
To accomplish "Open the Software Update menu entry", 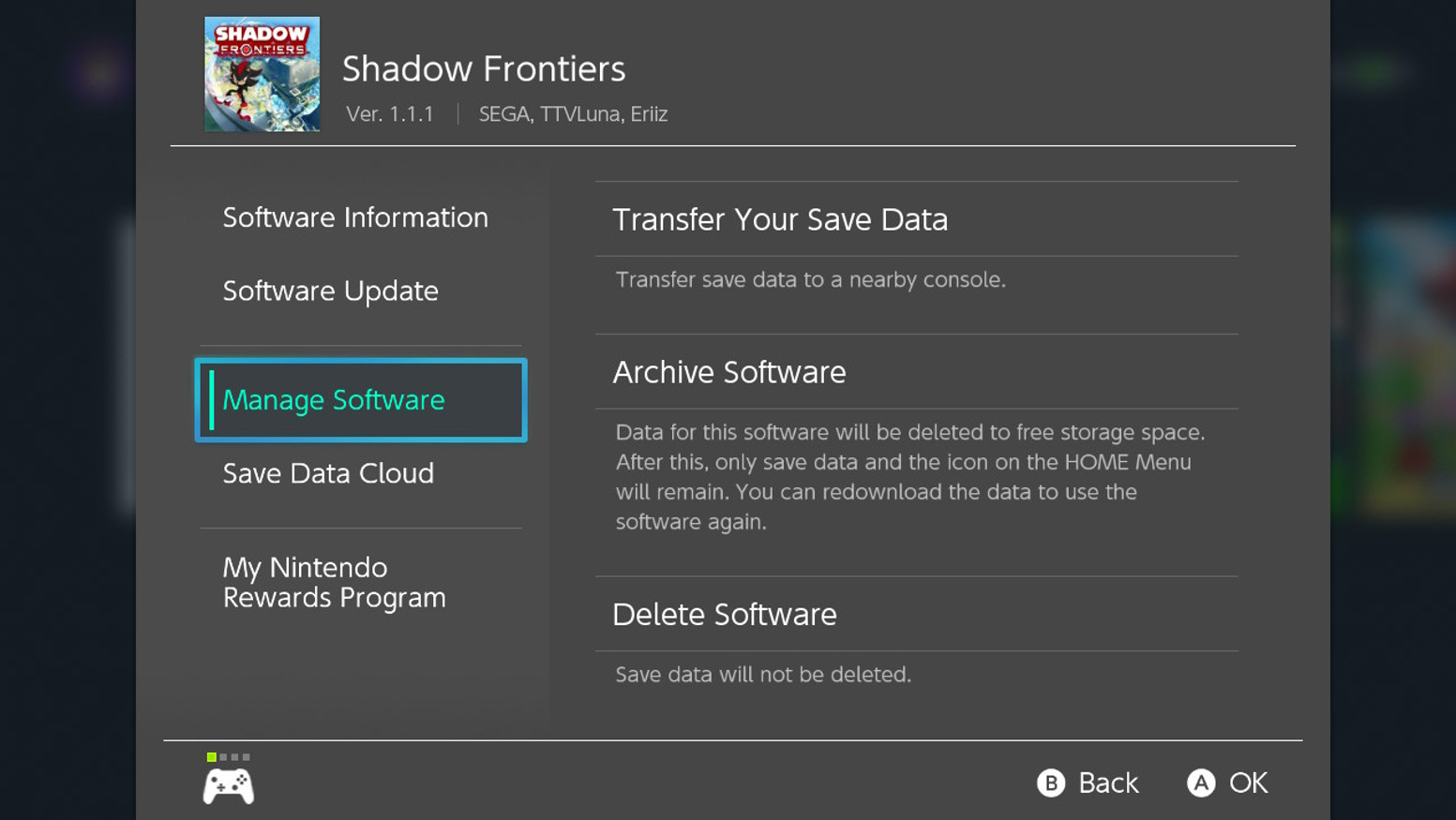I will pyautogui.click(x=330, y=291).
